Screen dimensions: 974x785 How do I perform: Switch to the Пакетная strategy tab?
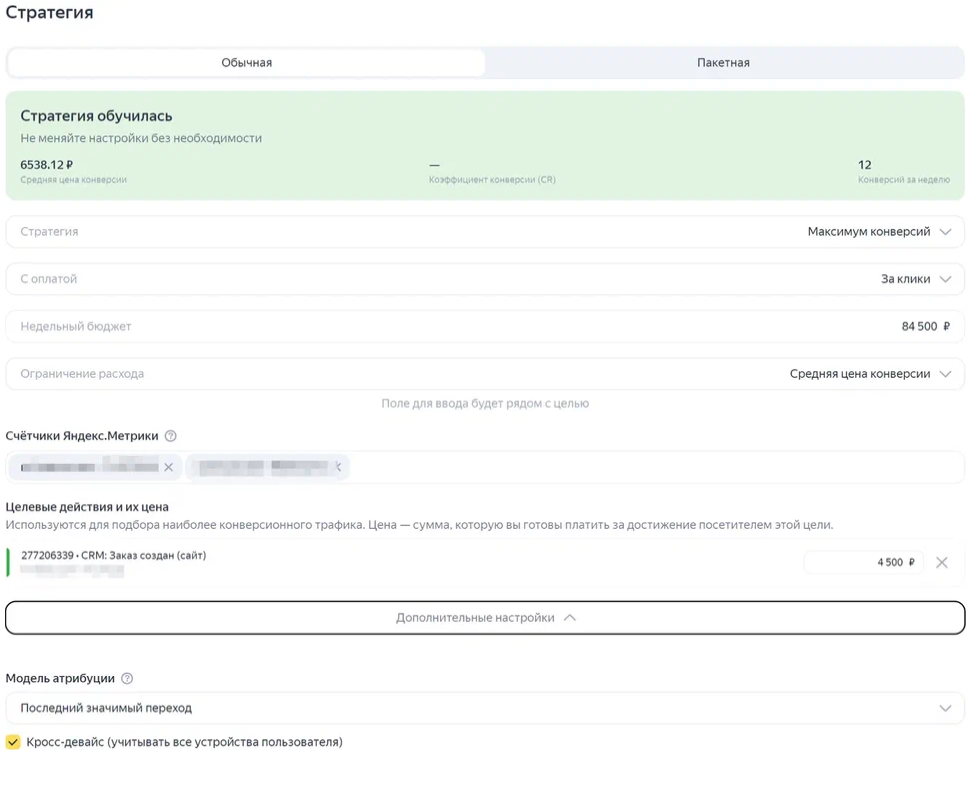coord(724,63)
